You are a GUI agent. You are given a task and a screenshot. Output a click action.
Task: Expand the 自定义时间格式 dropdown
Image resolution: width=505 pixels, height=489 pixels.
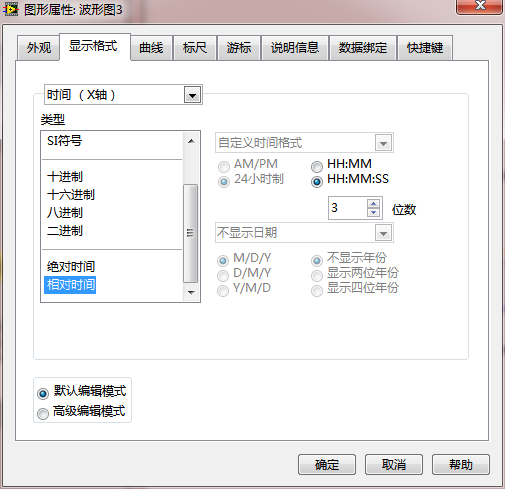click(x=383, y=143)
